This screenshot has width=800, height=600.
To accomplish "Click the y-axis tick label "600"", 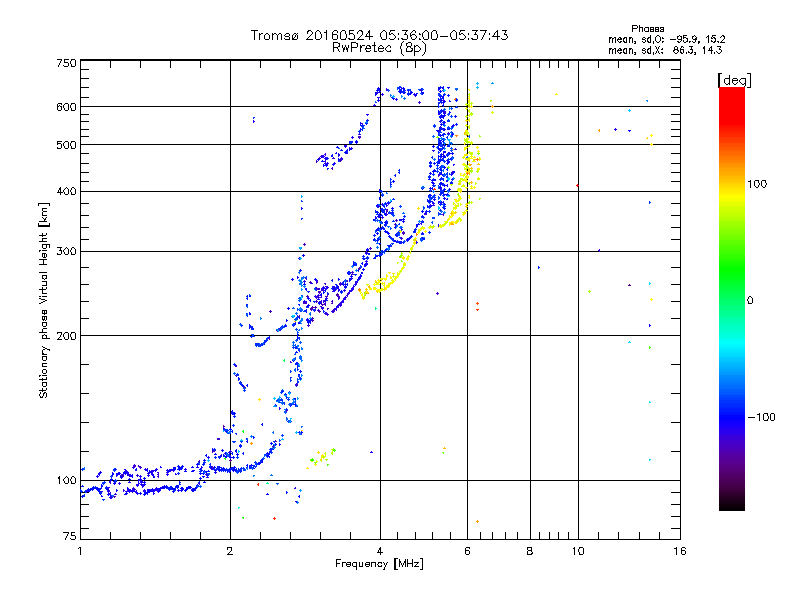I will click(x=66, y=107).
